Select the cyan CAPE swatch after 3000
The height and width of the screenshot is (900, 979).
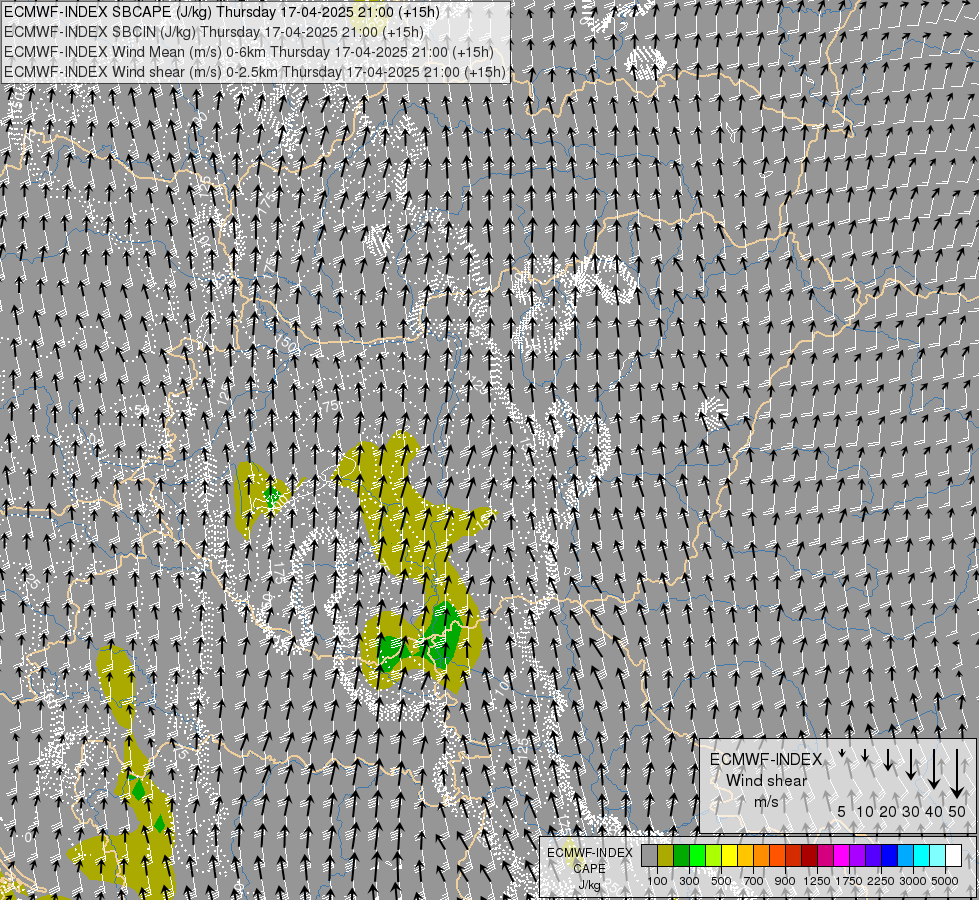[922, 856]
